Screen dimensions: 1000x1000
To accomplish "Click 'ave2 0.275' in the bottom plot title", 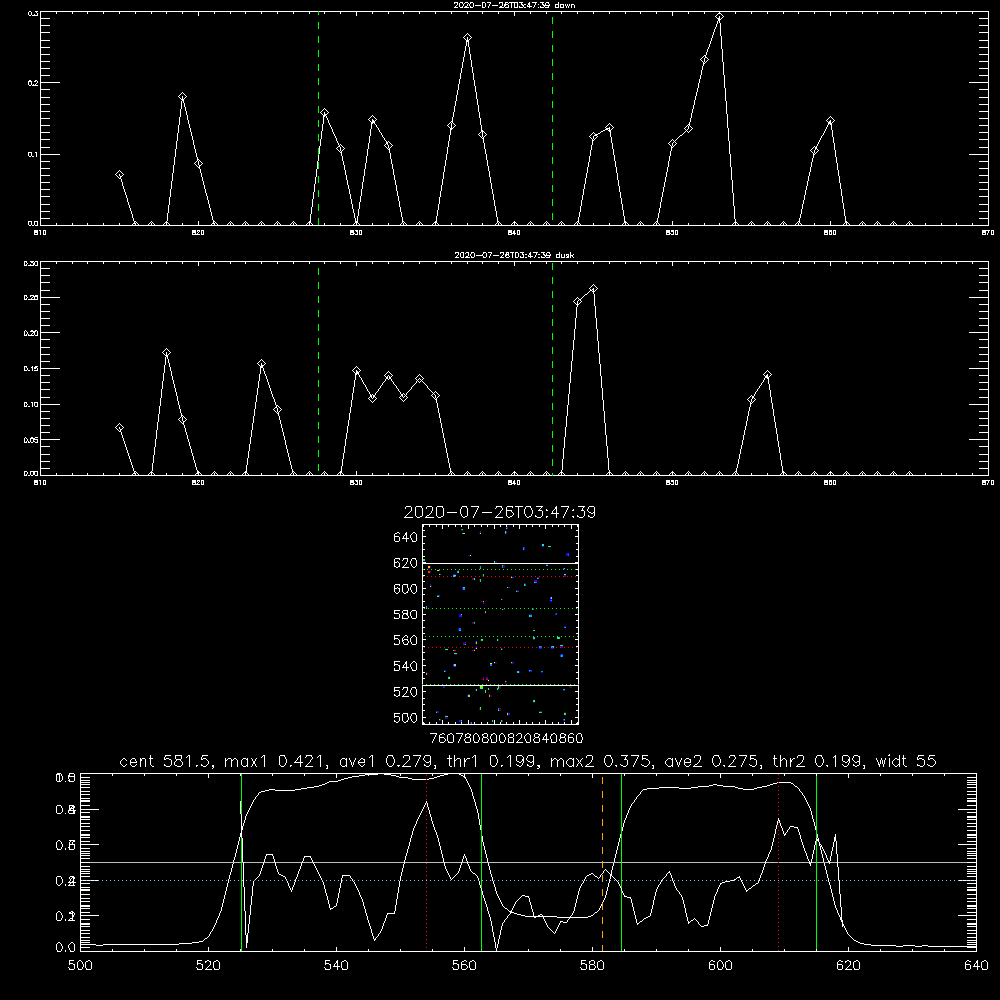I will coord(712,761).
